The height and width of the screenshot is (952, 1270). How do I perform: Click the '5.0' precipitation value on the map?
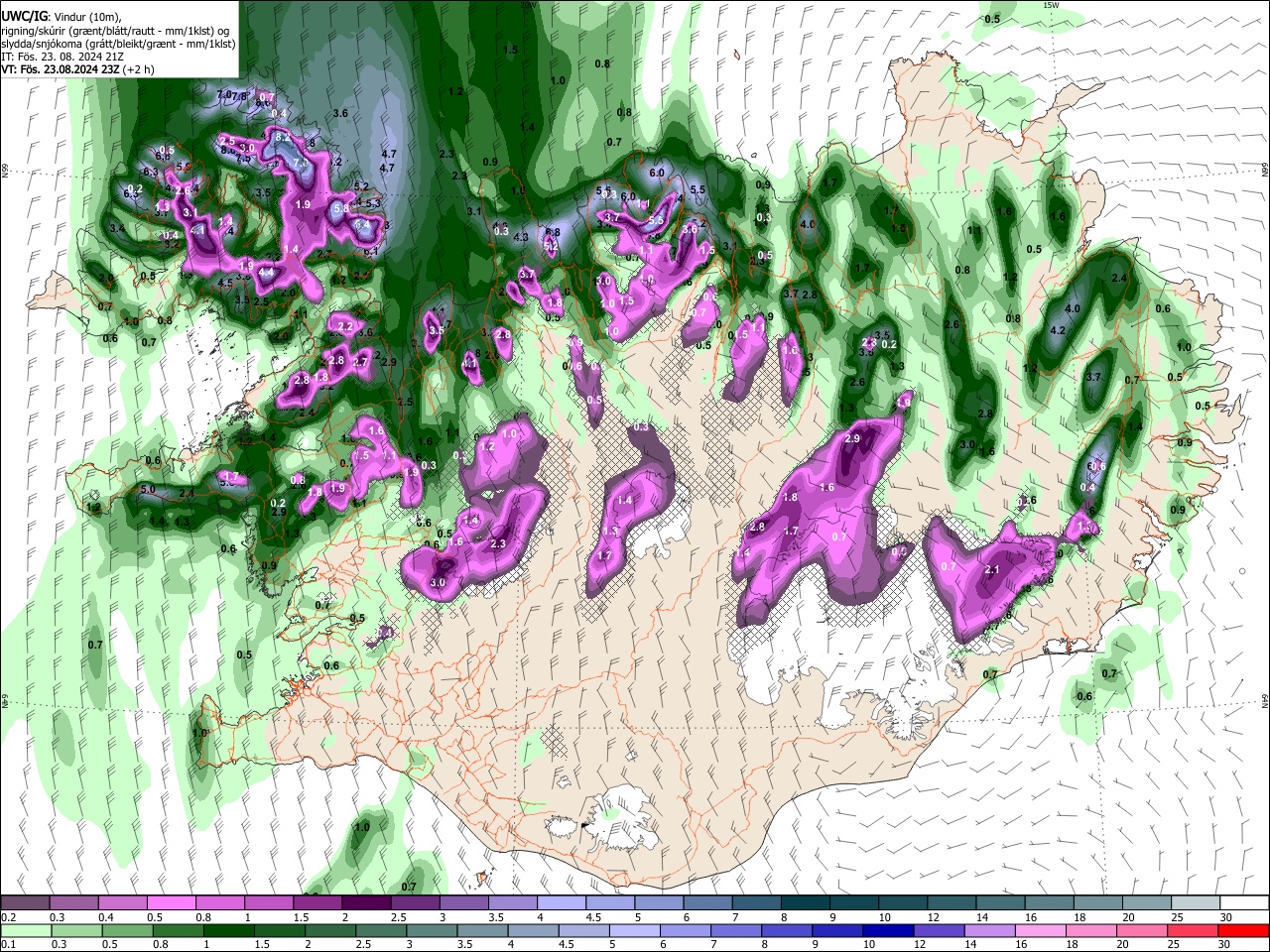148,490
